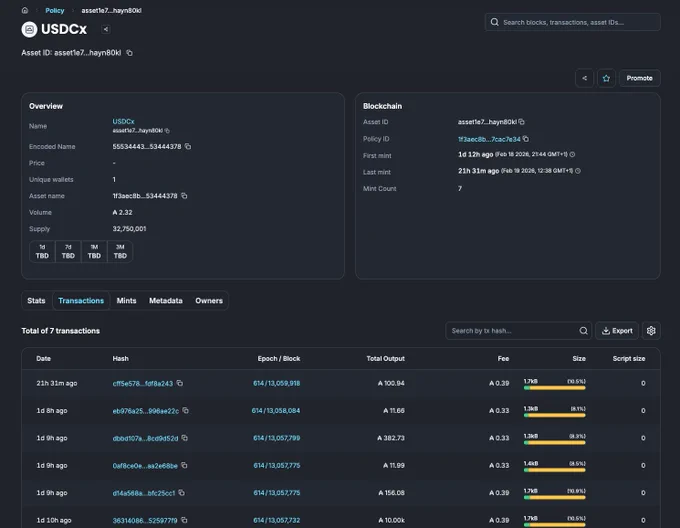Switch to the Mints tab
This screenshot has width=680, height=528.
click(x=126, y=300)
